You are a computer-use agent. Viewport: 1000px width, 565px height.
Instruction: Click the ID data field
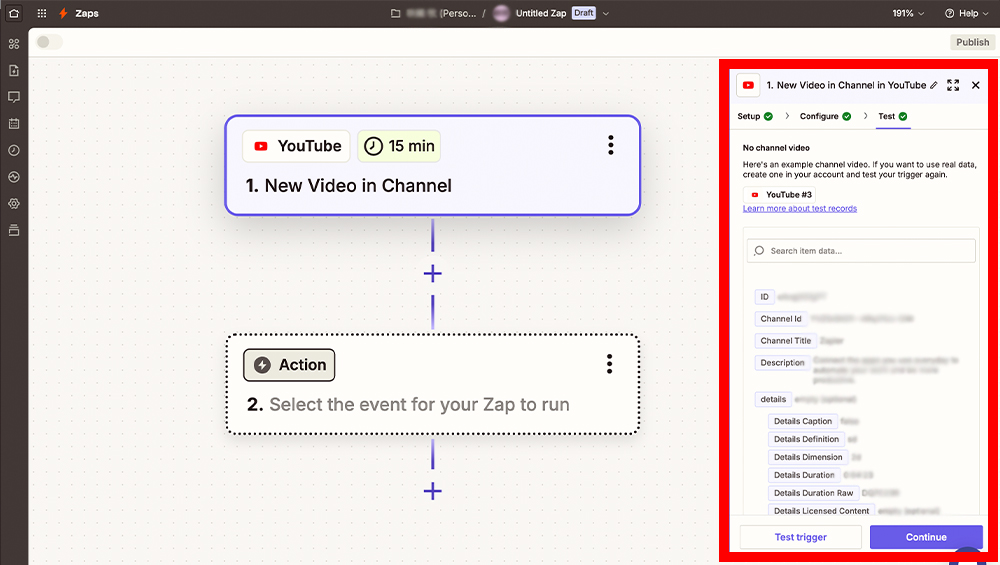tap(764, 297)
